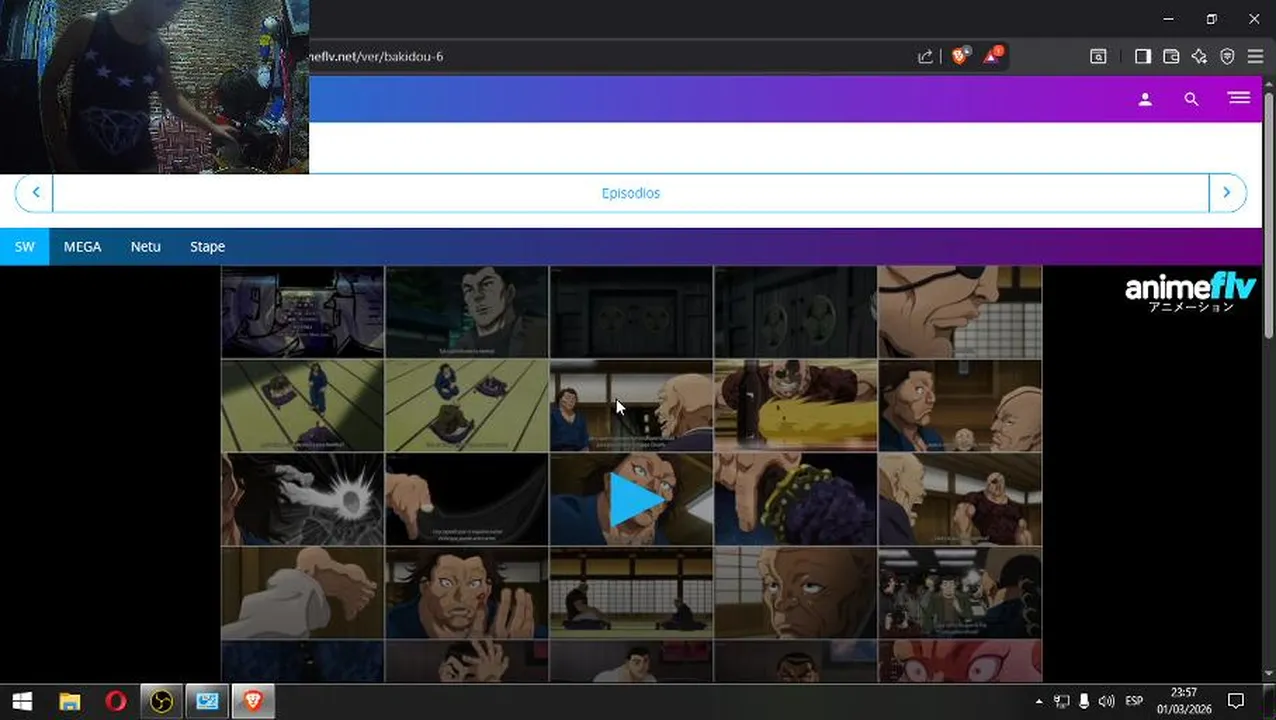
Task: Click the animeflv logo in the player
Action: point(1190,291)
